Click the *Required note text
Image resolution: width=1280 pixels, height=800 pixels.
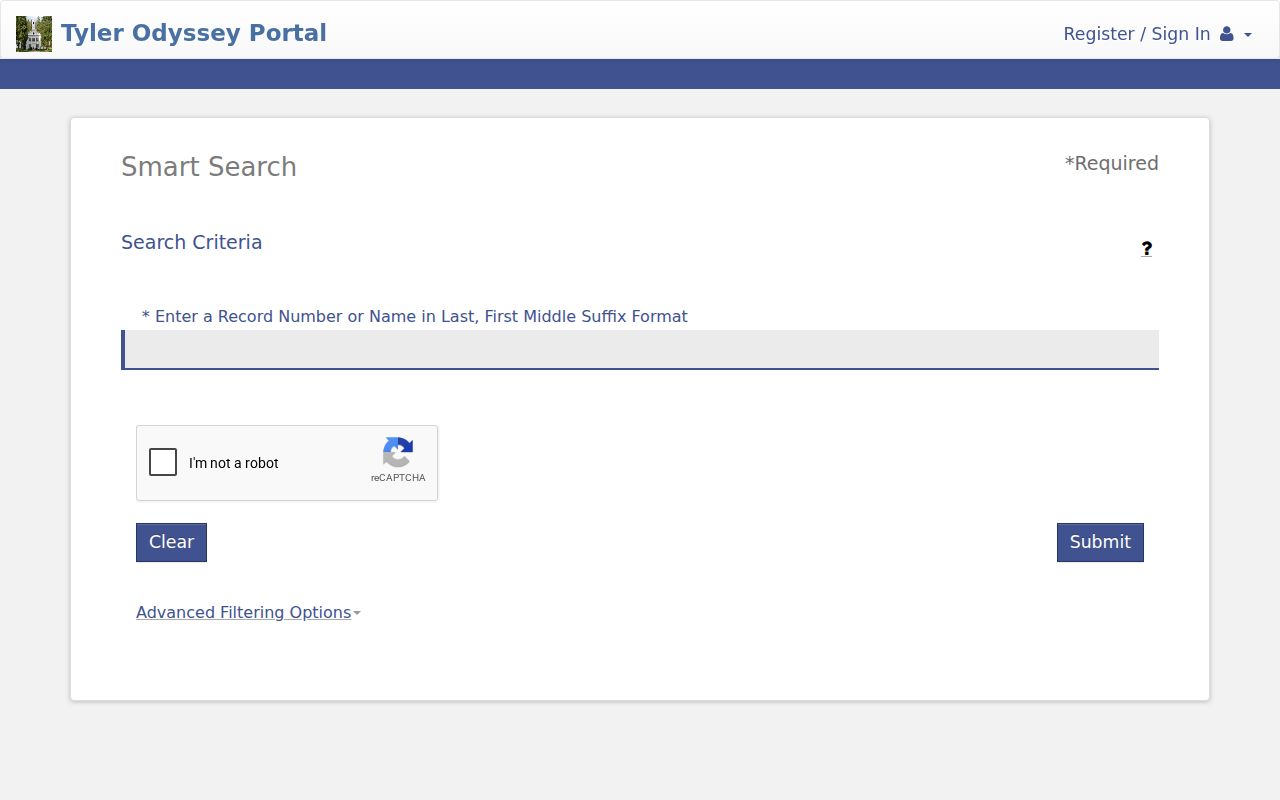[x=1111, y=163]
